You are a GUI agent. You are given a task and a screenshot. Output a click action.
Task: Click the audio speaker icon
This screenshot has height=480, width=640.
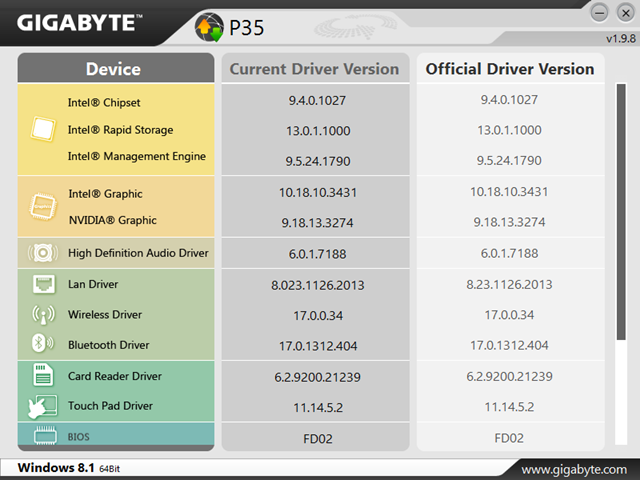43,253
